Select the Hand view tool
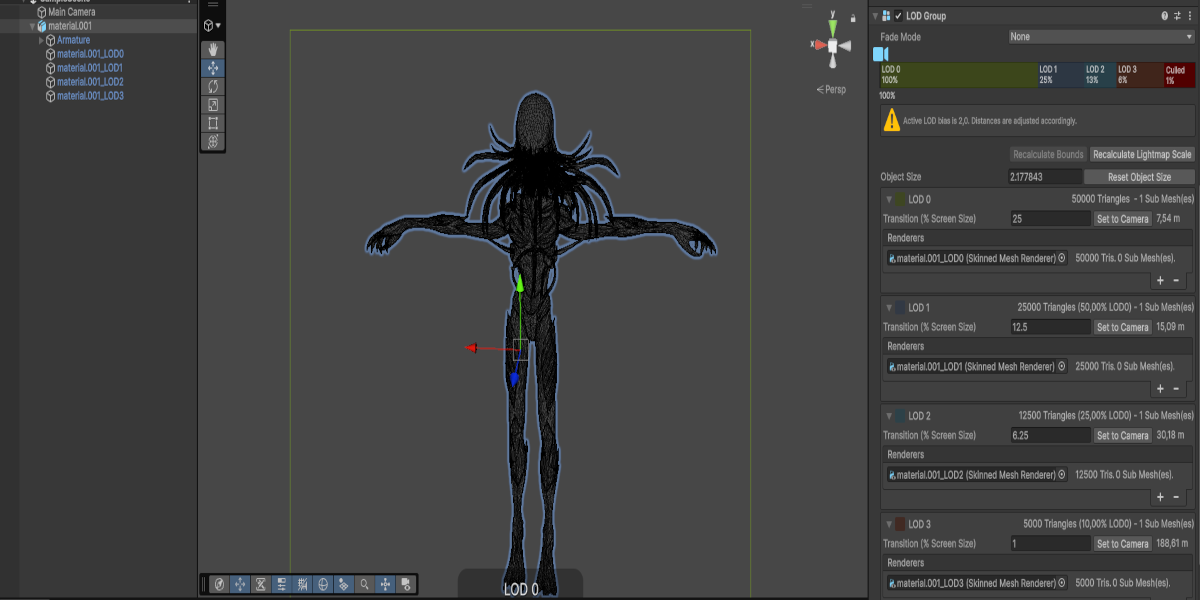 coord(213,50)
